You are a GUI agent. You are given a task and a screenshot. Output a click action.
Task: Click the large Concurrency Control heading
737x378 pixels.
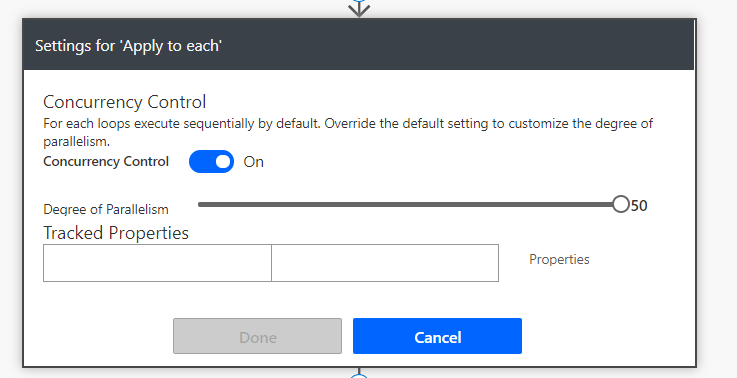tap(125, 102)
